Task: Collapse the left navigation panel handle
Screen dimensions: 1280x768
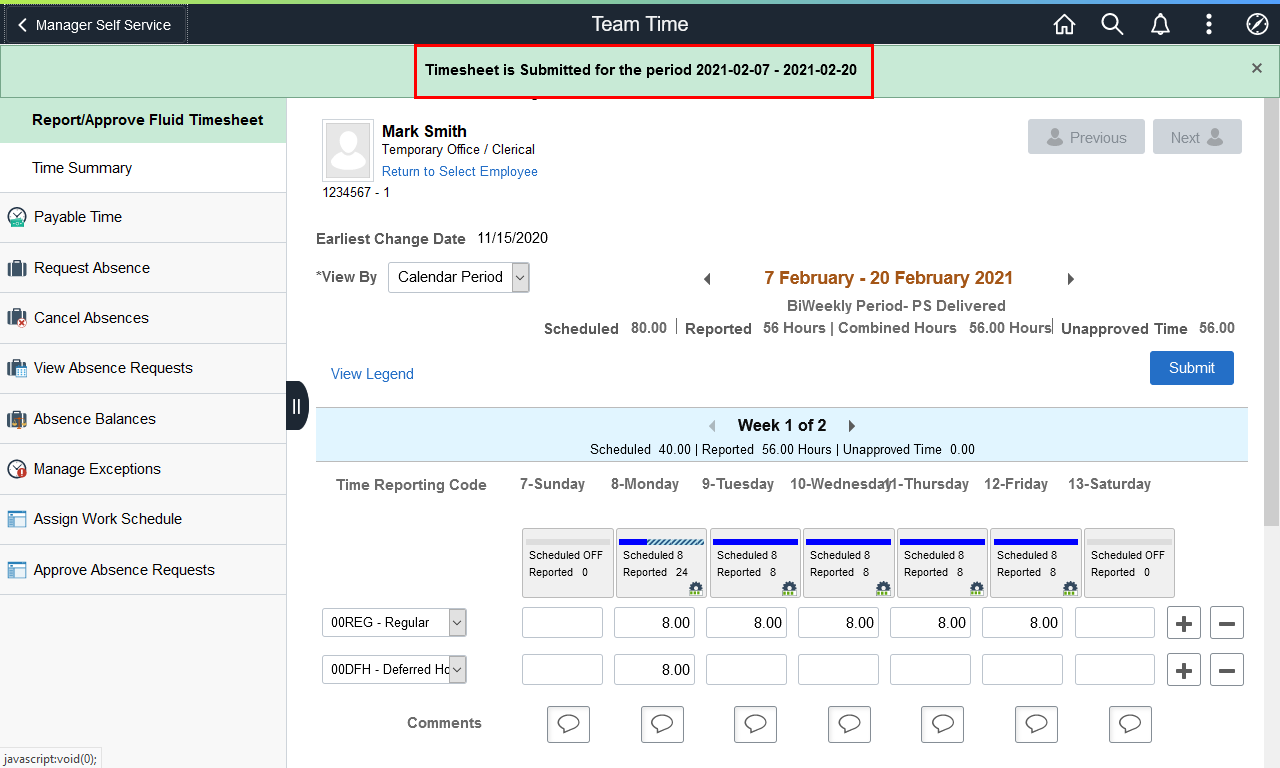Action: pos(297,406)
